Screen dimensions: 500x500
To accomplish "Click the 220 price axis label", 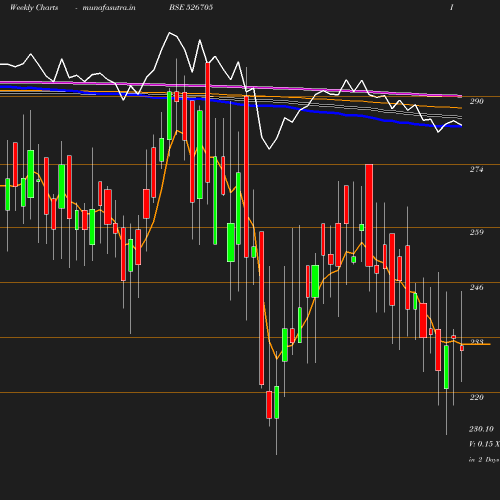I will click(x=477, y=397).
